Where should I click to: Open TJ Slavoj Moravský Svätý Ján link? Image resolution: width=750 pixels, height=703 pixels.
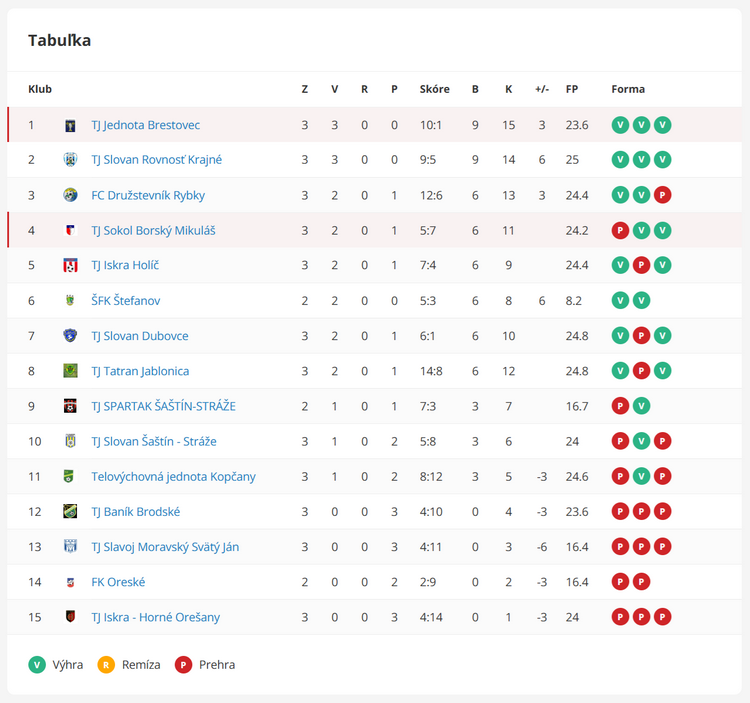tap(165, 547)
